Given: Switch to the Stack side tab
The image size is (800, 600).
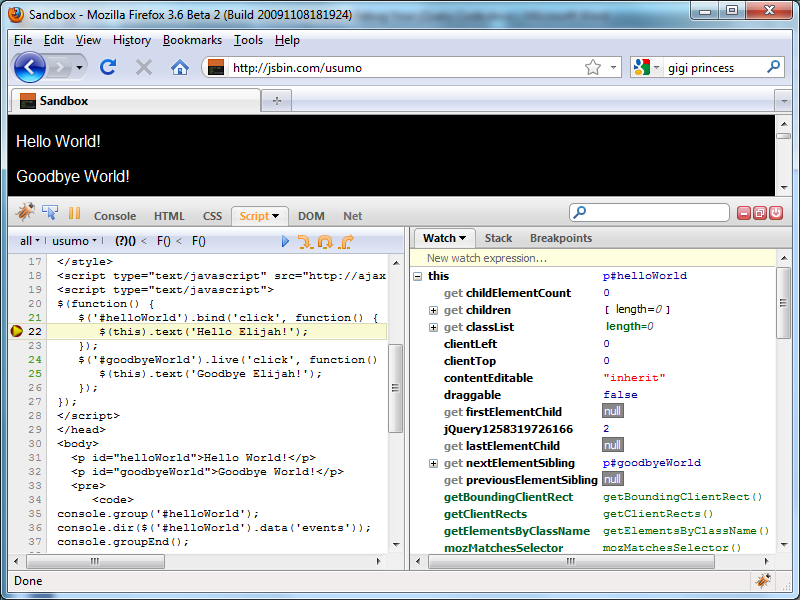Looking at the screenshot, I should coord(498,238).
